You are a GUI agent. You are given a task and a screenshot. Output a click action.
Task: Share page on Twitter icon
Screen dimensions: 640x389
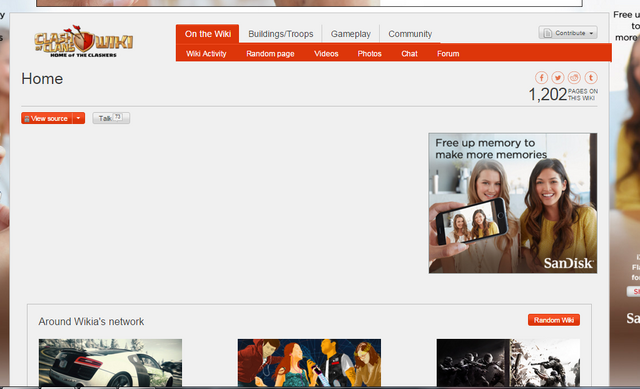pos(558,78)
